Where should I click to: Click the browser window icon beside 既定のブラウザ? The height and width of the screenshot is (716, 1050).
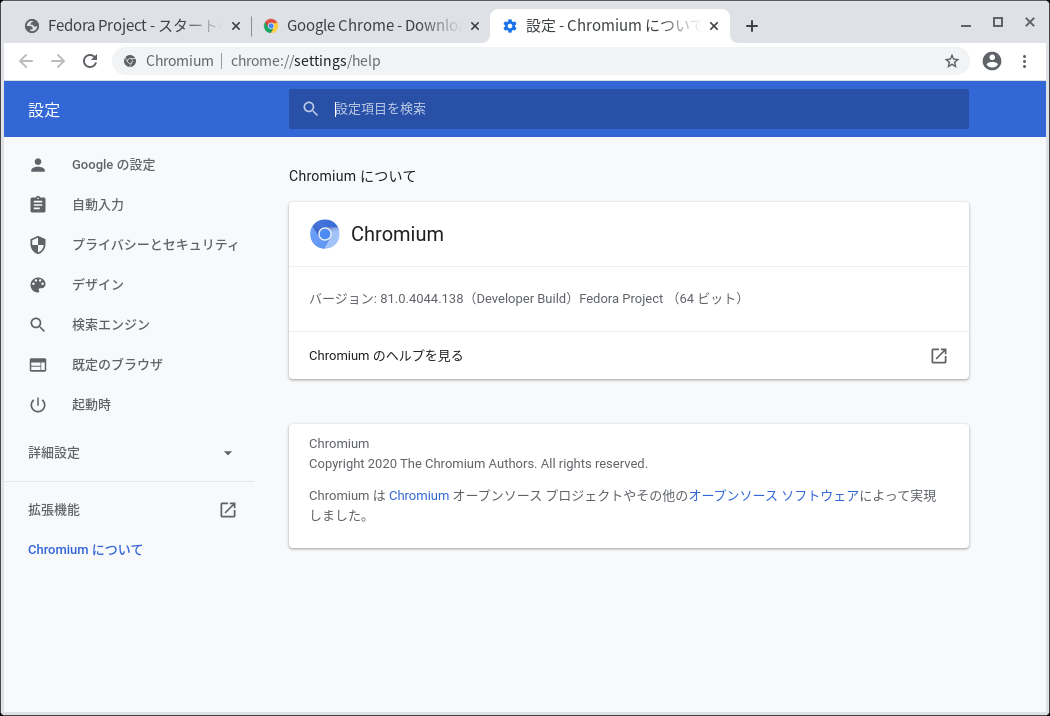coord(38,365)
